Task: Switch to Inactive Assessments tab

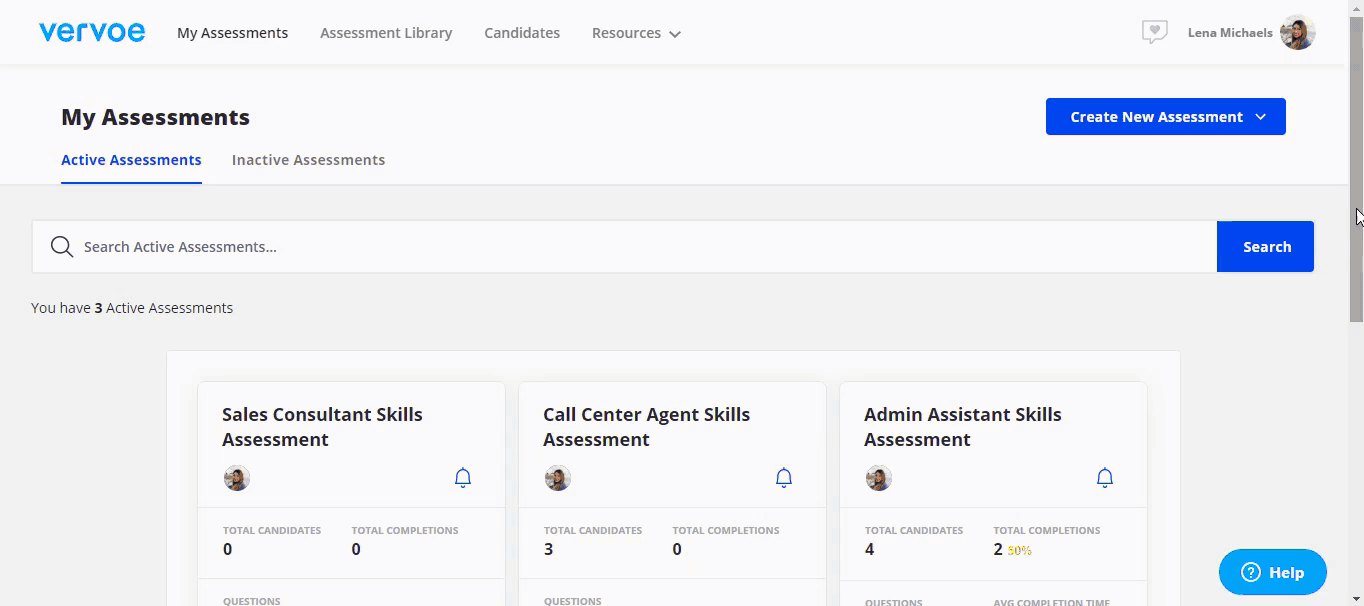Action: pos(308,160)
